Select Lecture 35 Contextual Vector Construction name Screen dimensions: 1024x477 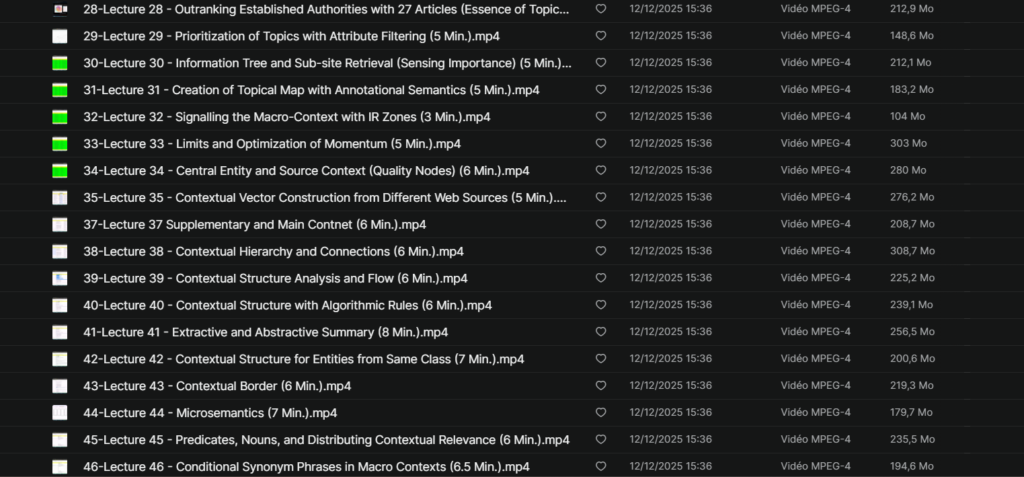tap(325, 197)
